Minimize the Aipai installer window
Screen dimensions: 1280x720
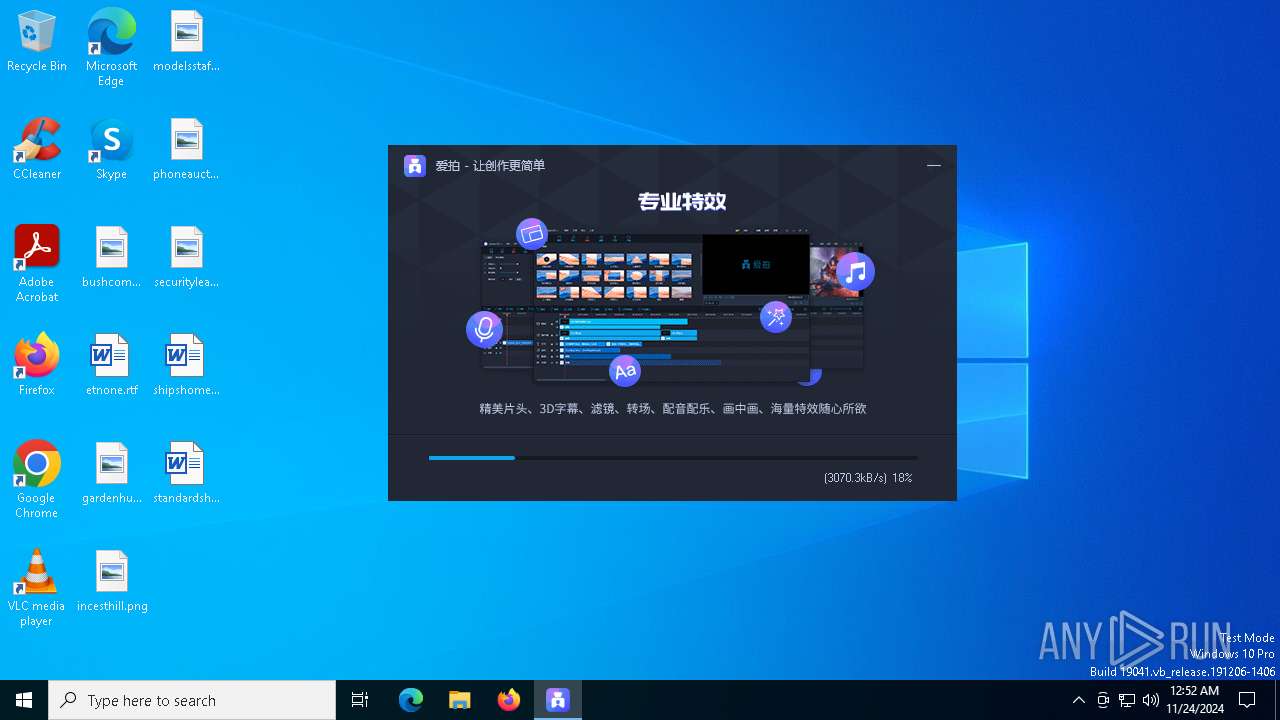tap(934, 166)
